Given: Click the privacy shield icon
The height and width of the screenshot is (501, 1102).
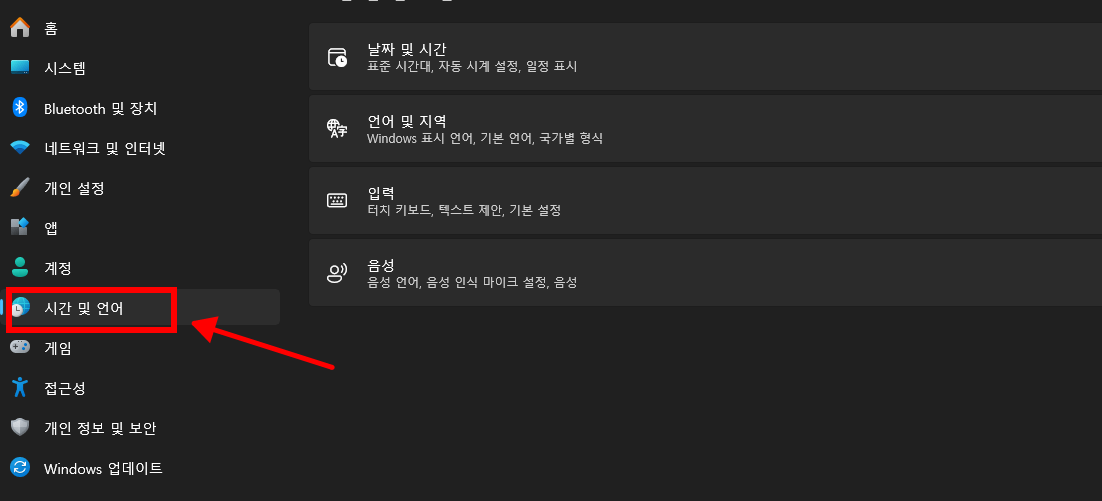Looking at the screenshot, I should pyautogui.click(x=20, y=427).
